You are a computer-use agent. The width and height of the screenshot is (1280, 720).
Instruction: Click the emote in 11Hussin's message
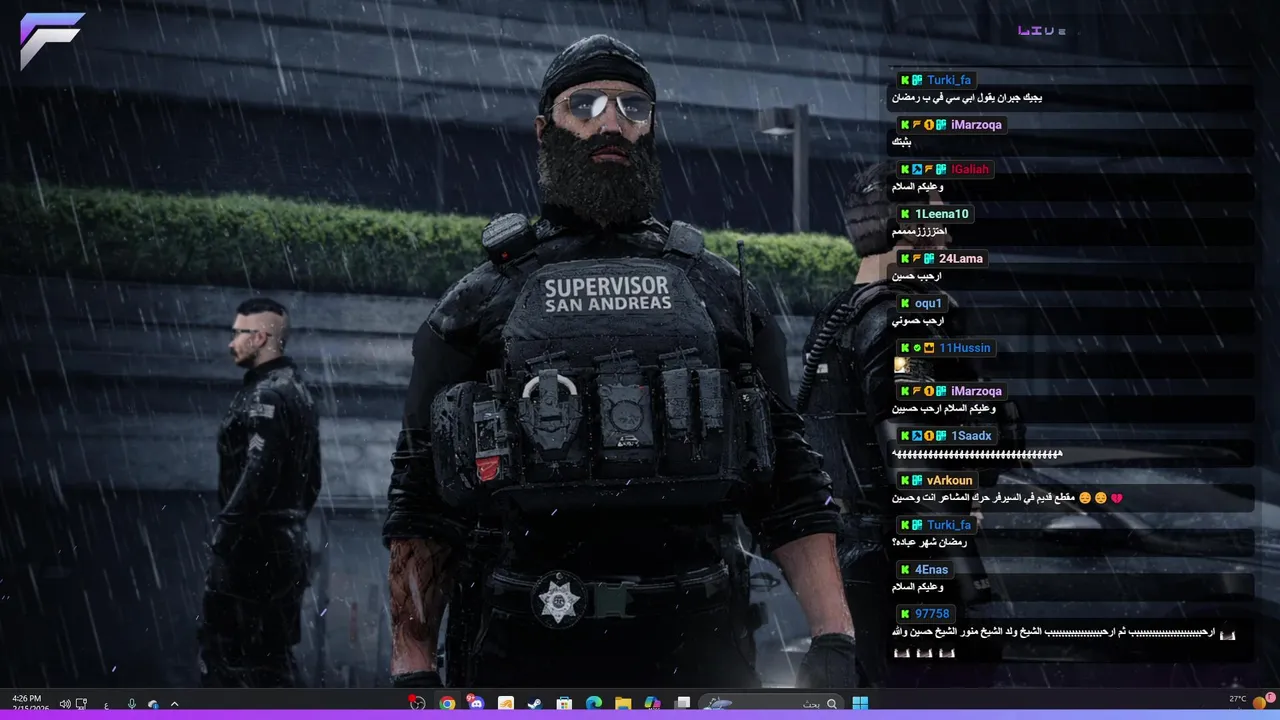pyautogui.click(x=902, y=365)
